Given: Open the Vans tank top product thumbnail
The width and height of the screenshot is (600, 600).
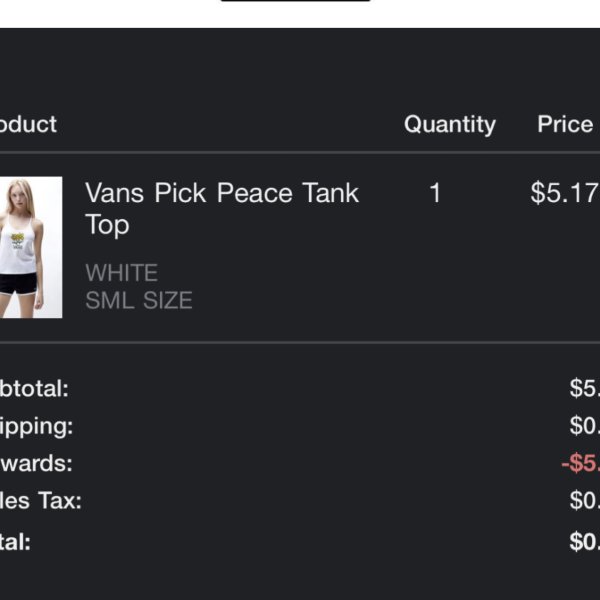Looking at the screenshot, I should coord(31,247).
